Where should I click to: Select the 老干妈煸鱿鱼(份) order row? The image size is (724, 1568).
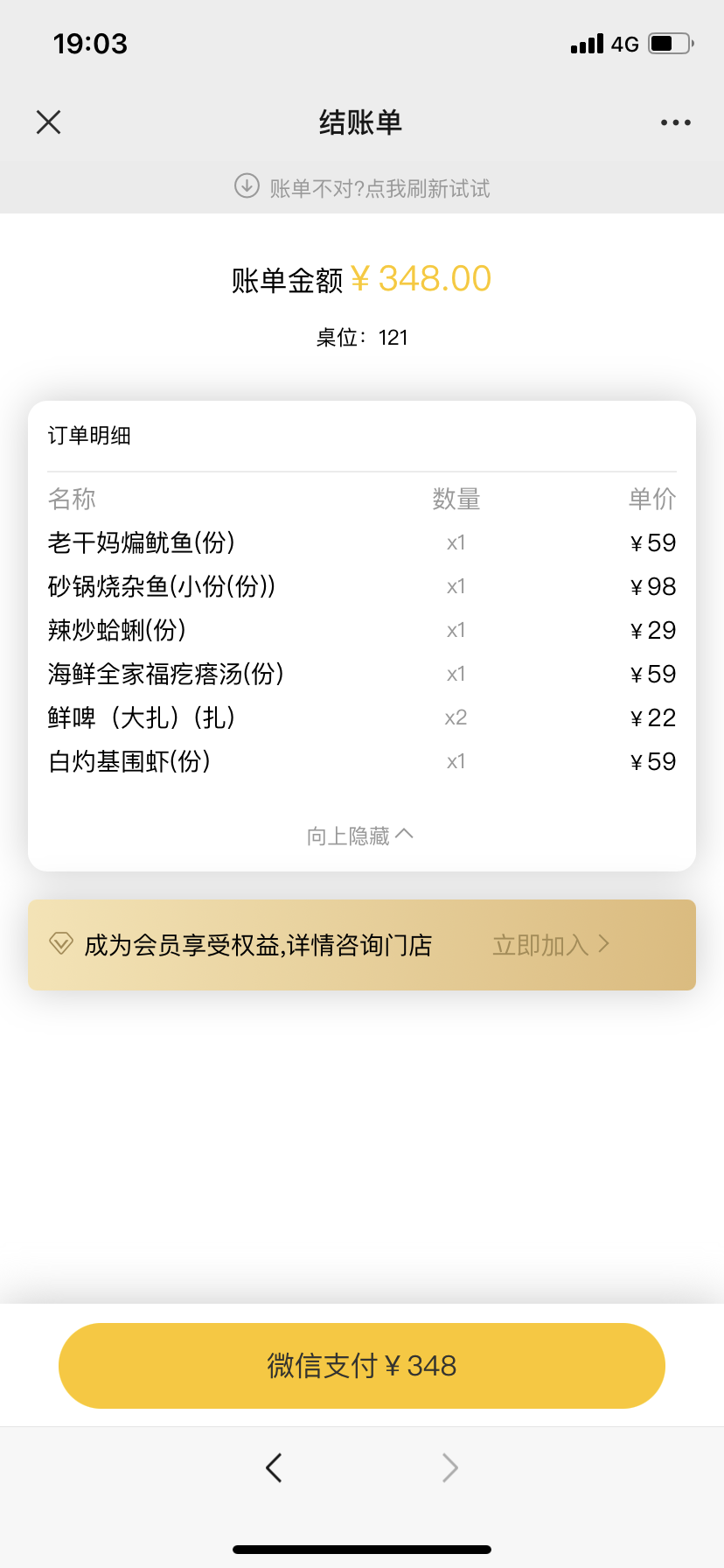(362, 542)
